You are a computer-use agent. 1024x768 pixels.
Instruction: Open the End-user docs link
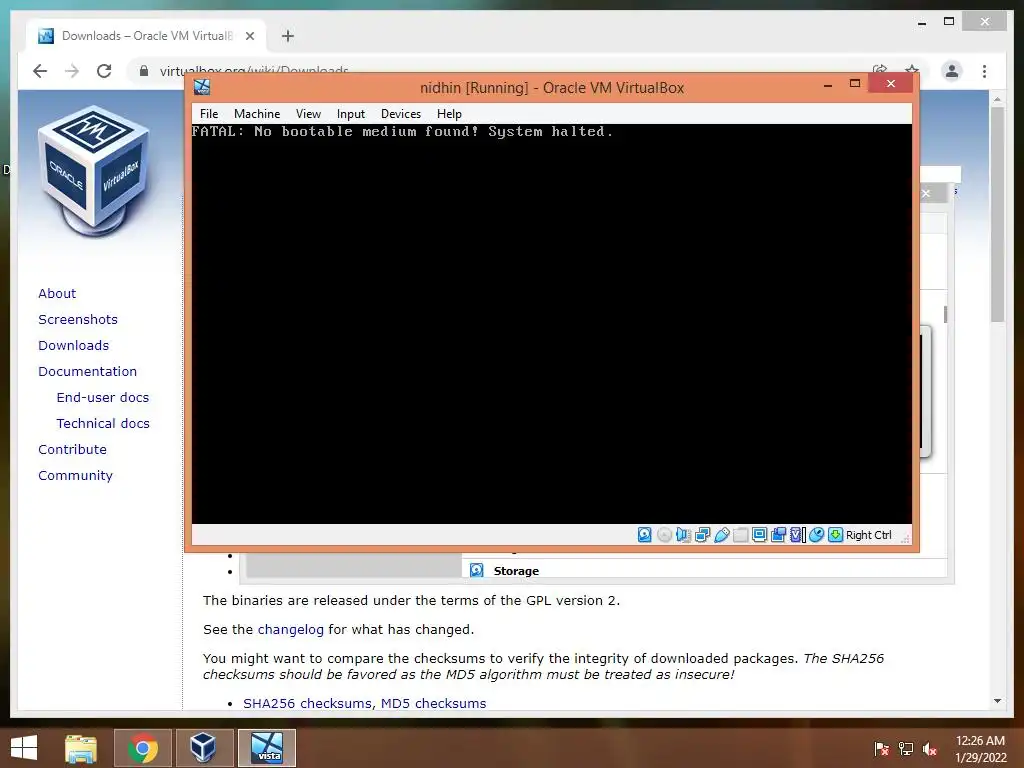[103, 397]
